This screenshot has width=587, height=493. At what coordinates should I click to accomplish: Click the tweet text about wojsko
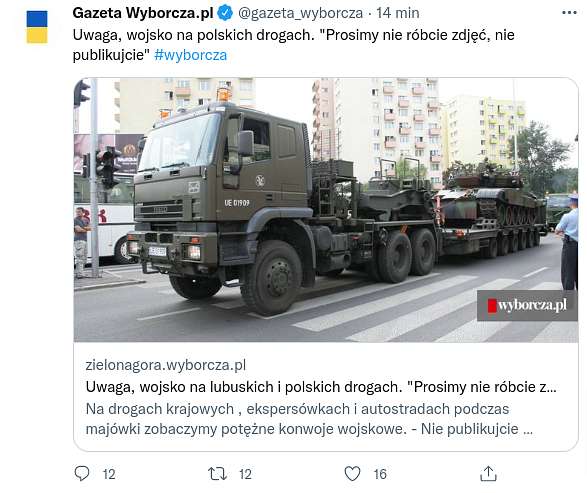click(294, 45)
